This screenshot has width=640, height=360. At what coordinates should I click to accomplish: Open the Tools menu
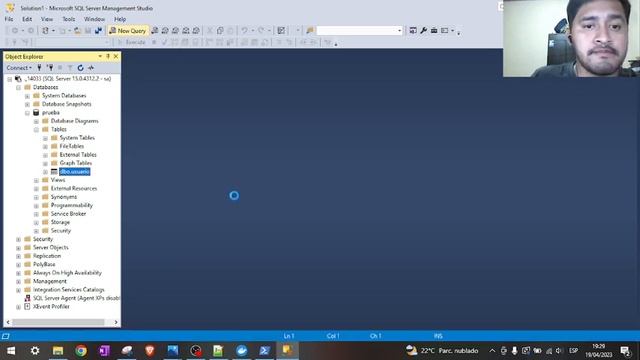point(69,19)
